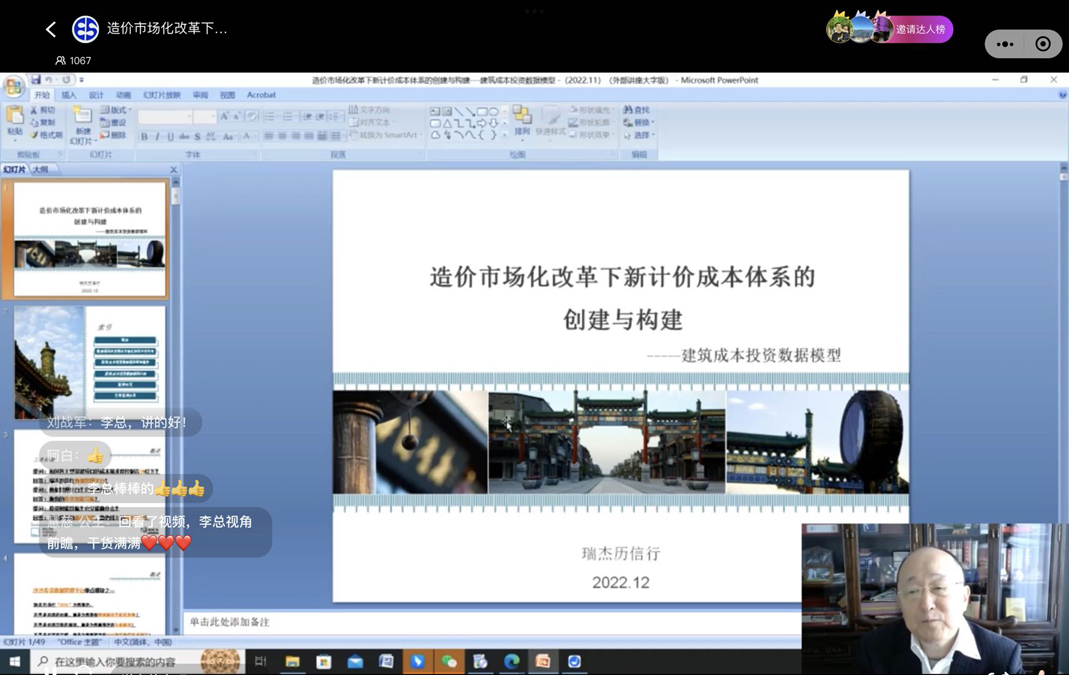Tap the back arrow at top left
1069x675 pixels.
51,29
